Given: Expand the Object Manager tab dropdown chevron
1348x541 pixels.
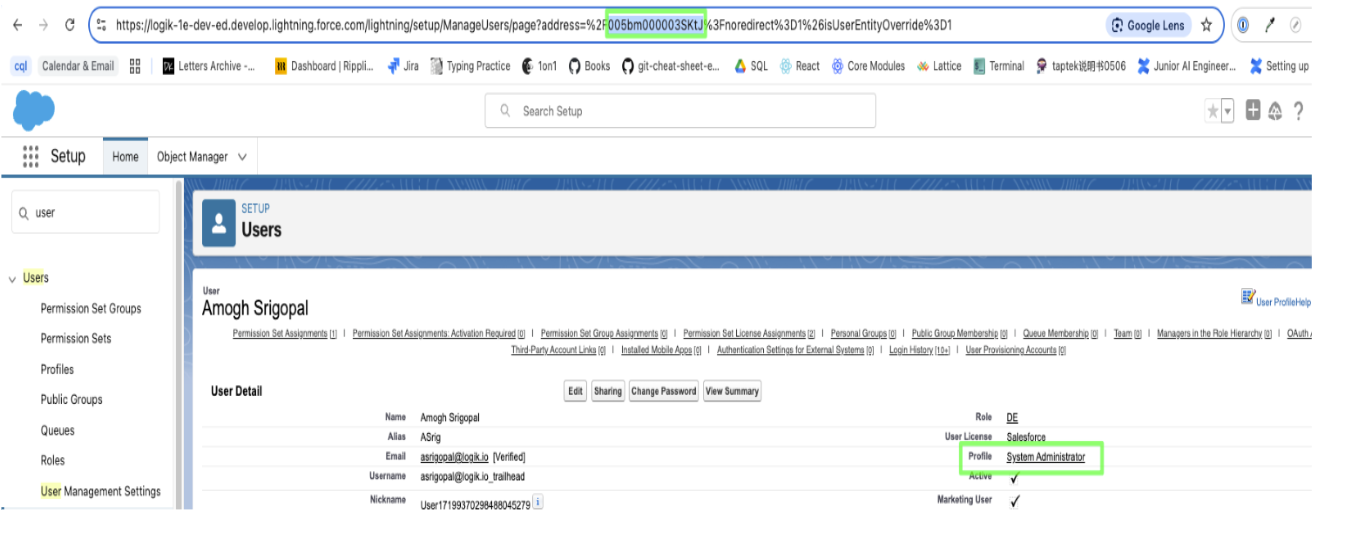Looking at the screenshot, I should click(x=242, y=157).
